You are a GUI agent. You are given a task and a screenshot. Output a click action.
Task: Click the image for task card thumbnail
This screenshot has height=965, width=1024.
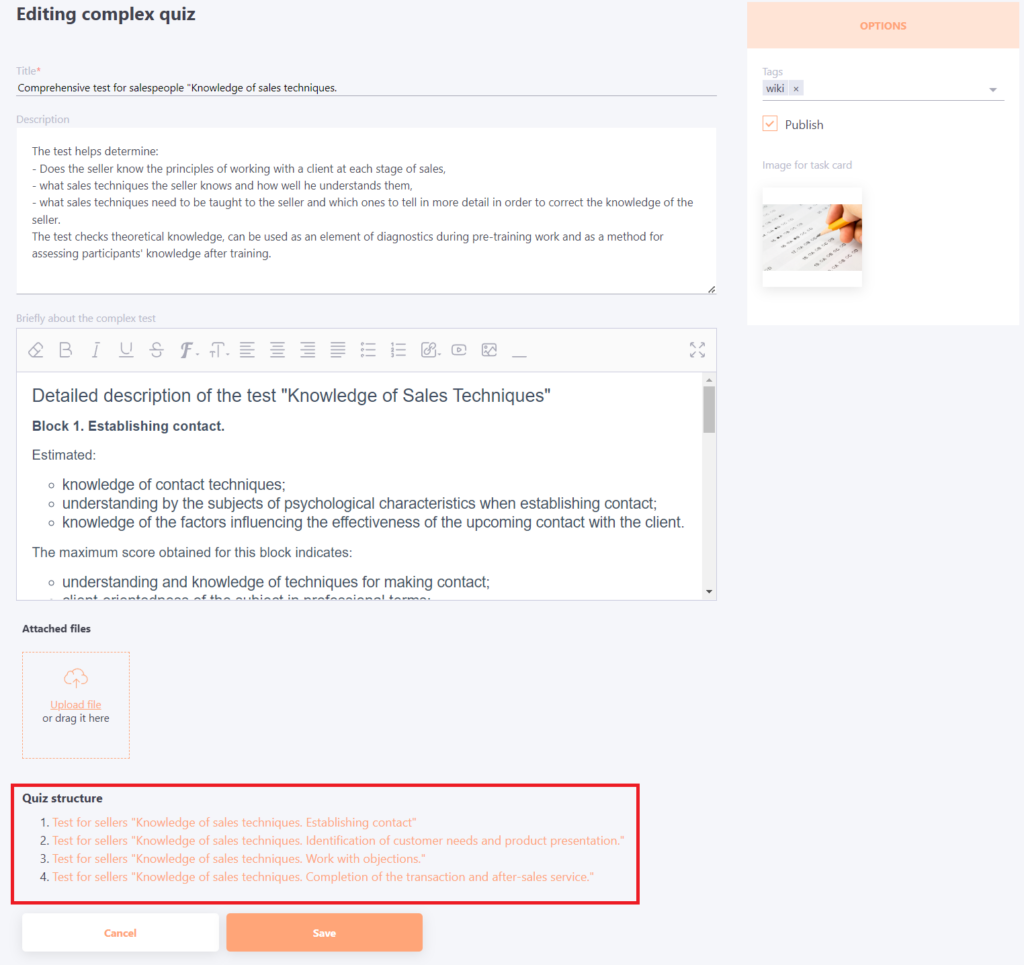click(x=811, y=236)
